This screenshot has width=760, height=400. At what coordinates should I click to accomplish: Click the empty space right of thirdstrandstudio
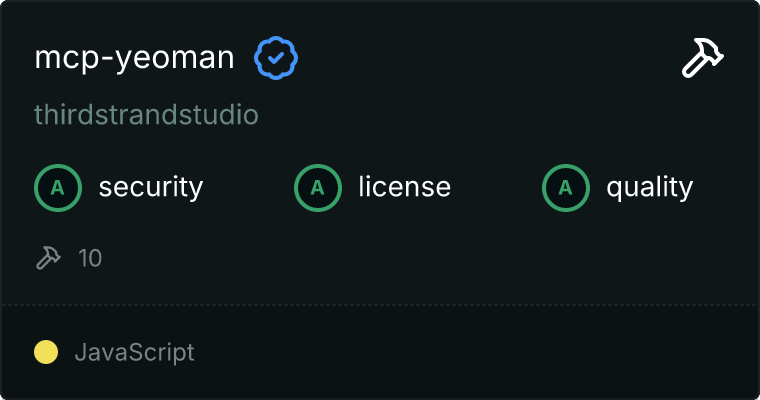click(480, 115)
